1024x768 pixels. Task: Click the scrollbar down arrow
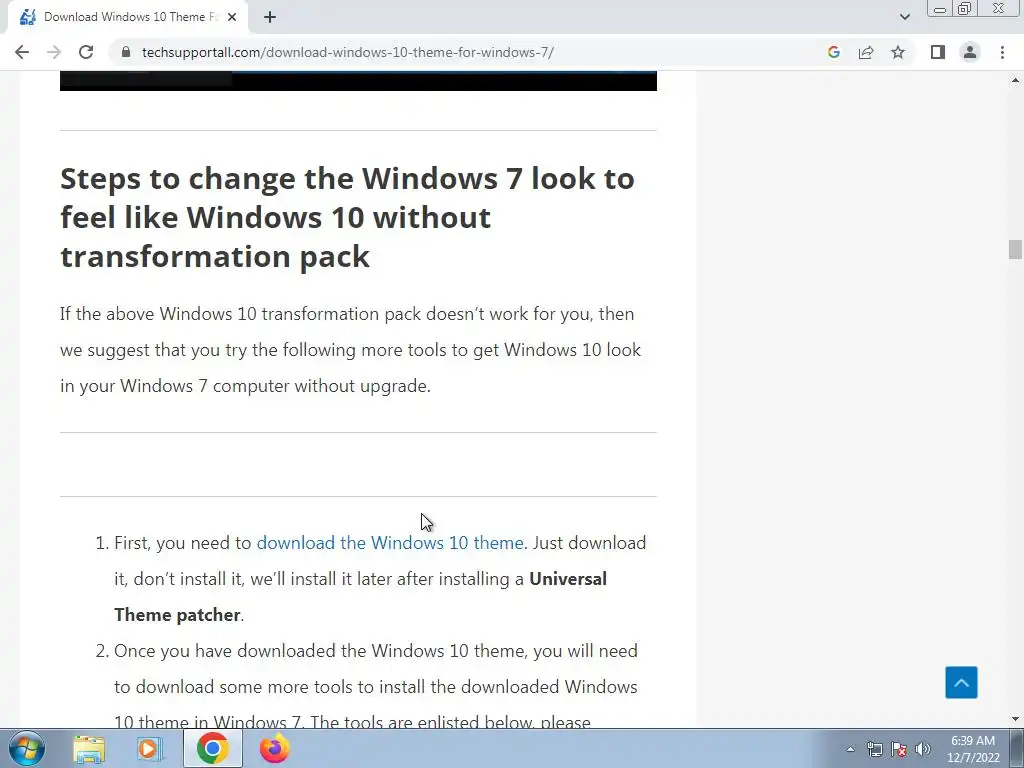(1015, 719)
